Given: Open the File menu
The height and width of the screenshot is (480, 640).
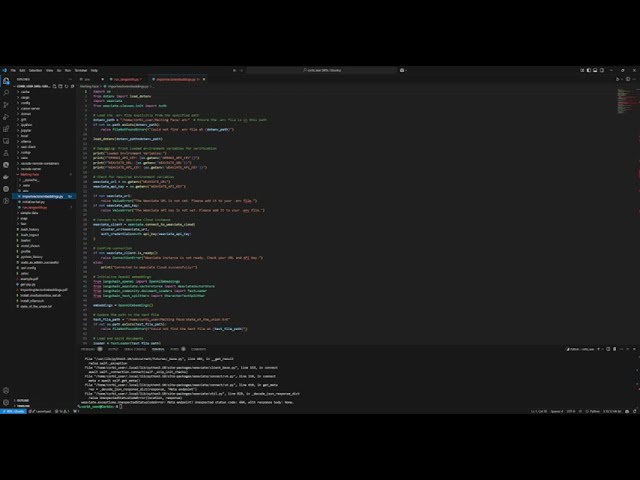Looking at the screenshot, I should (13, 70).
